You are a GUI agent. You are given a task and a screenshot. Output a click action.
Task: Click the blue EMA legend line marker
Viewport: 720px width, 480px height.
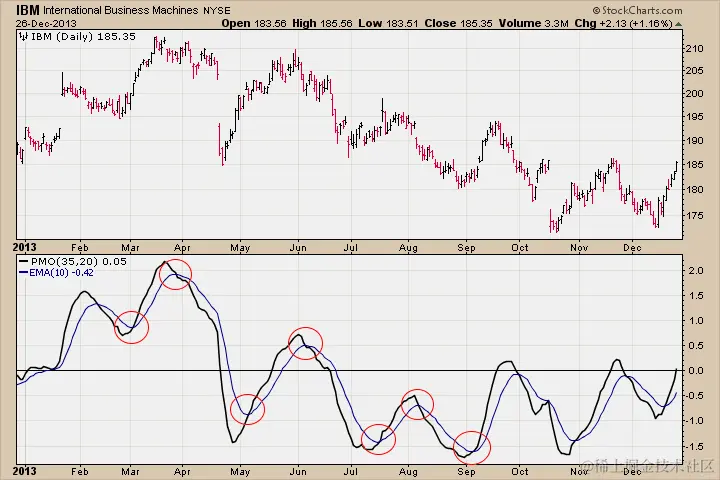point(24,272)
